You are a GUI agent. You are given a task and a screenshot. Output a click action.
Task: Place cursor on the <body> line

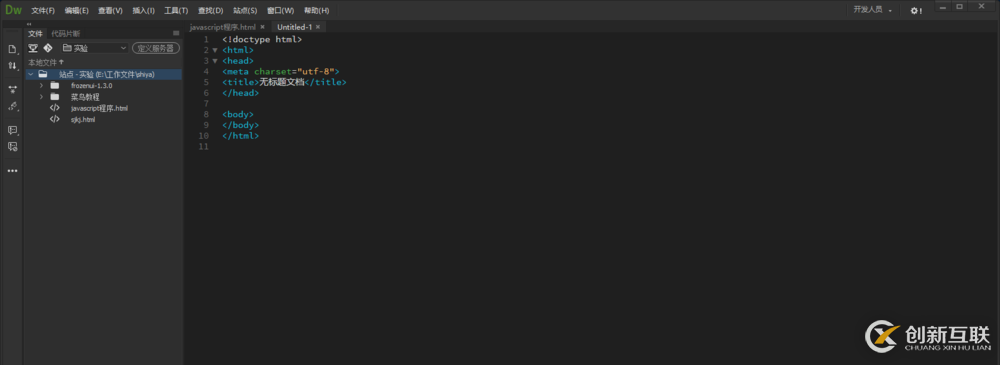[238, 114]
